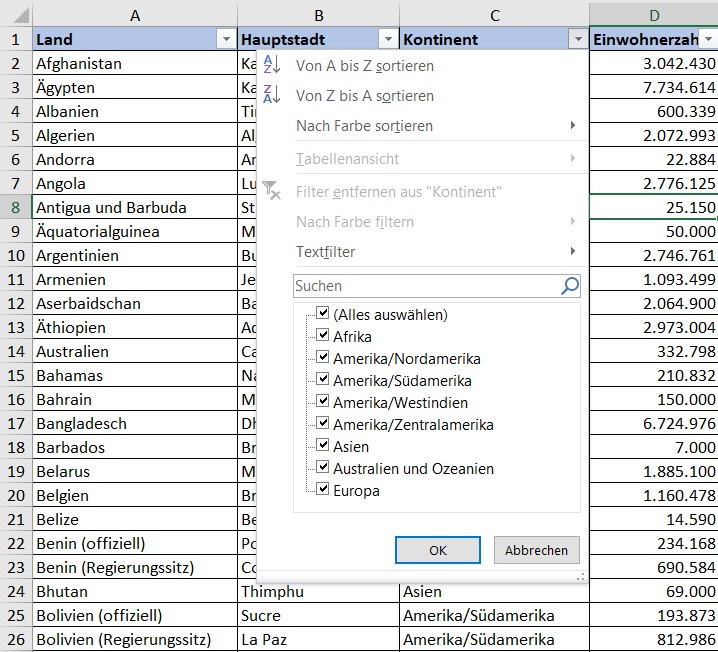Open filter dropdown for Hauptstadt column
The height and width of the screenshot is (652, 718).
387,40
